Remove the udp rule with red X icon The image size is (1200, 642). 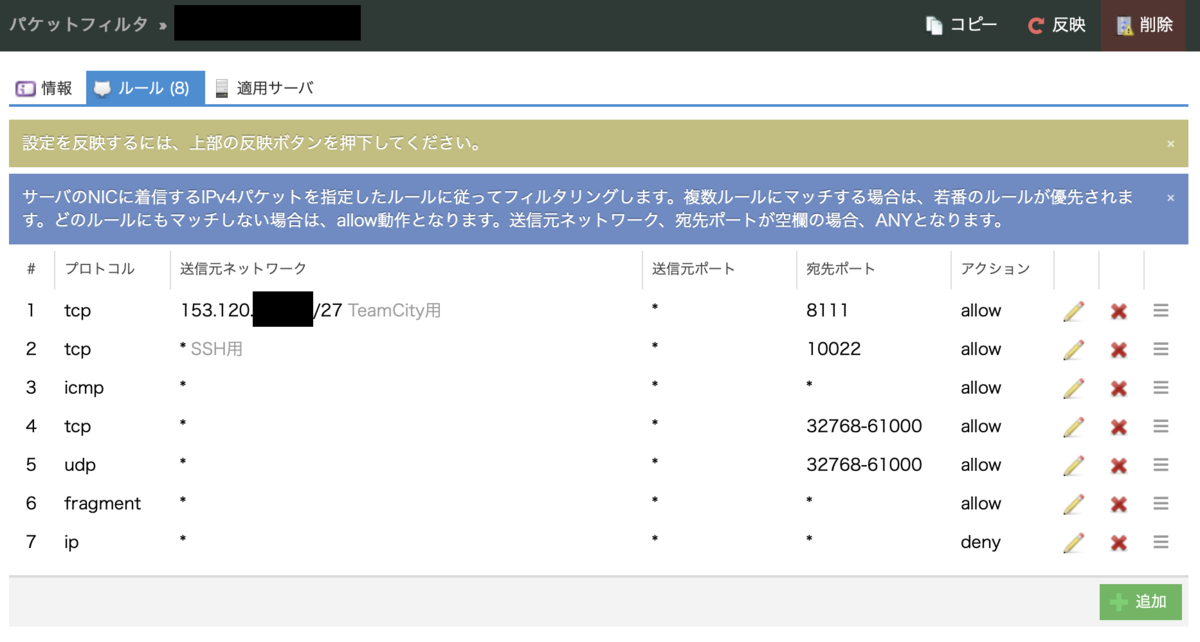[x=1117, y=464]
